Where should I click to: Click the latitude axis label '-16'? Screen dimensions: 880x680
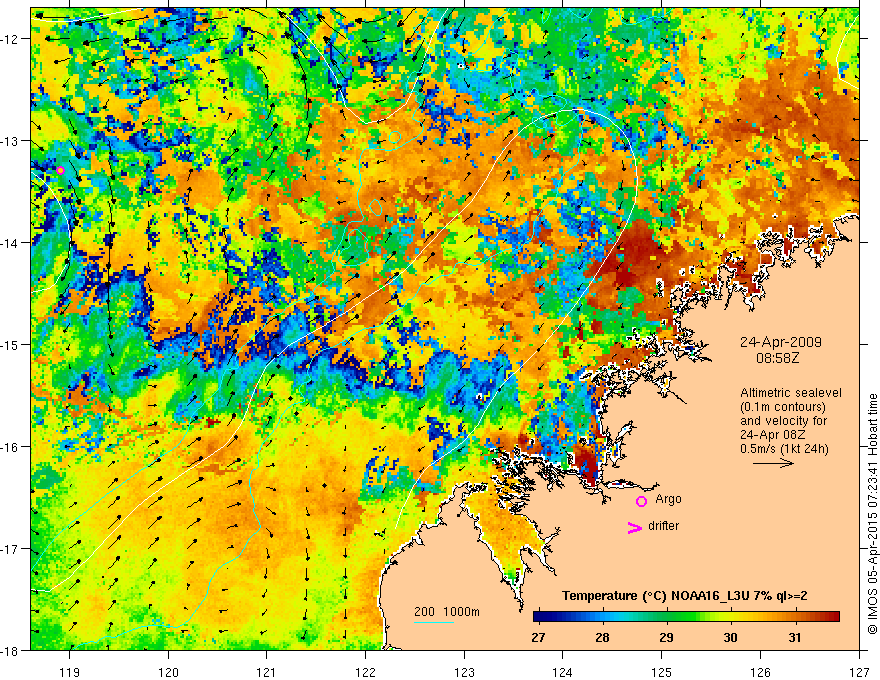(11, 447)
